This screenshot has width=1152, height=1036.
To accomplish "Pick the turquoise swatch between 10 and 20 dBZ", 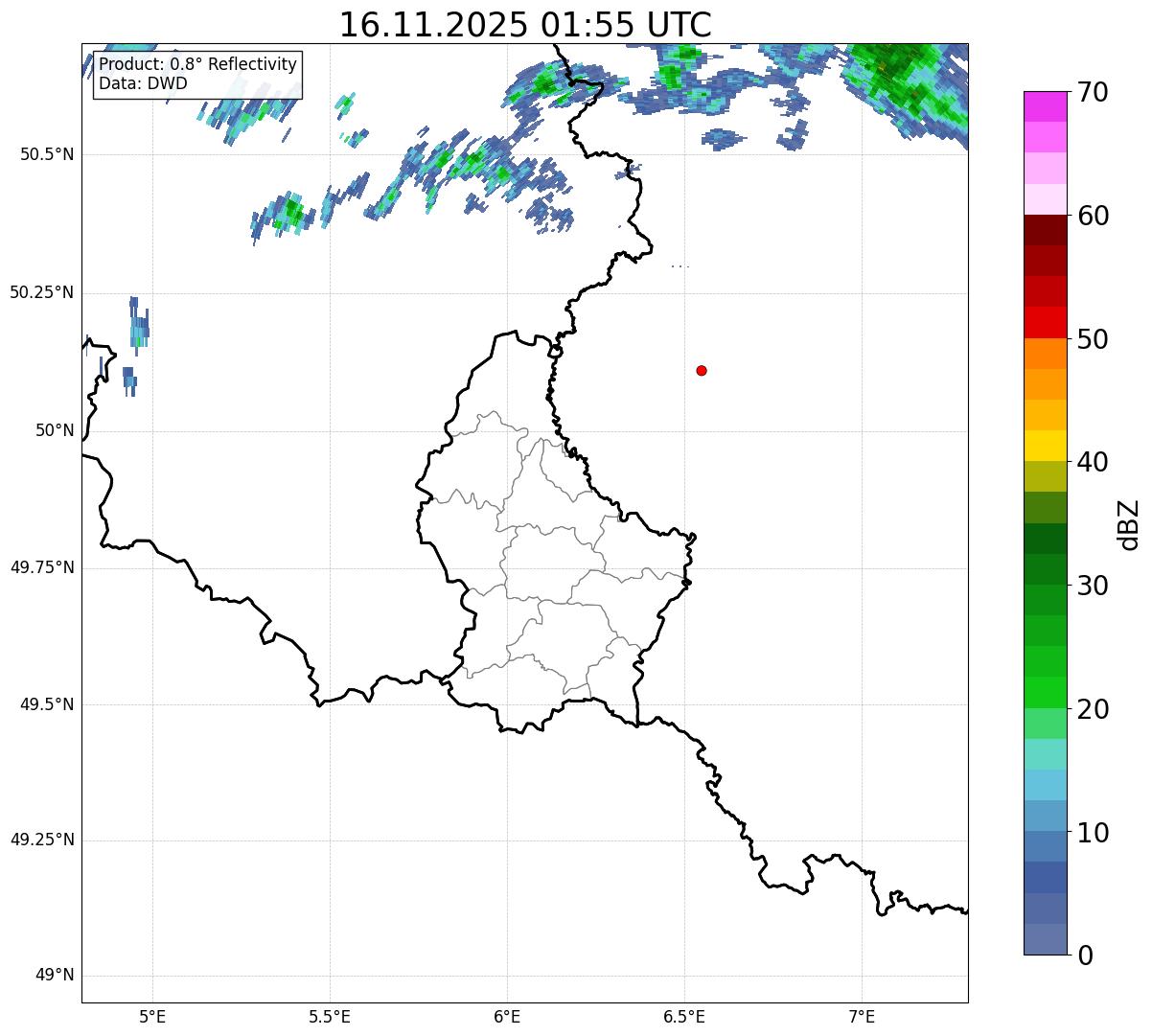I will (1045, 754).
